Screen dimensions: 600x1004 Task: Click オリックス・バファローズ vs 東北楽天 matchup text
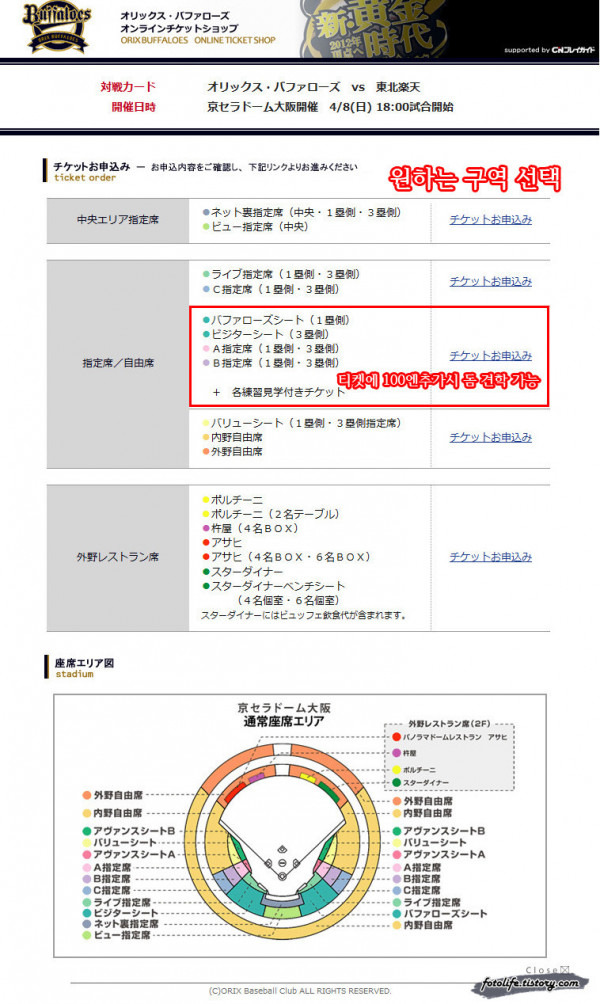click(314, 87)
